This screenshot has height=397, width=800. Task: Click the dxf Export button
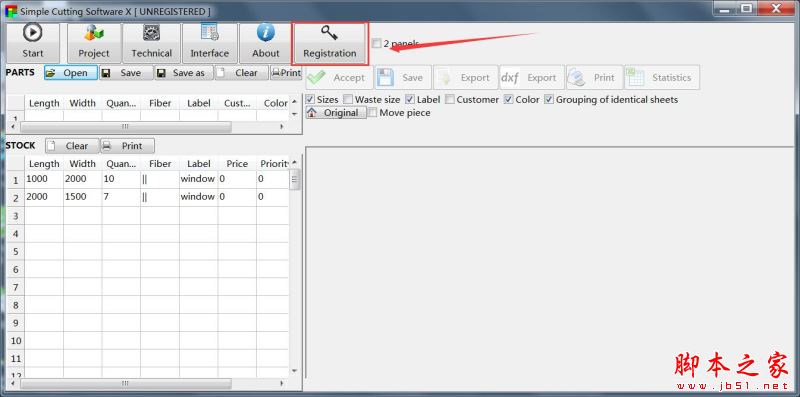(532, 78)
